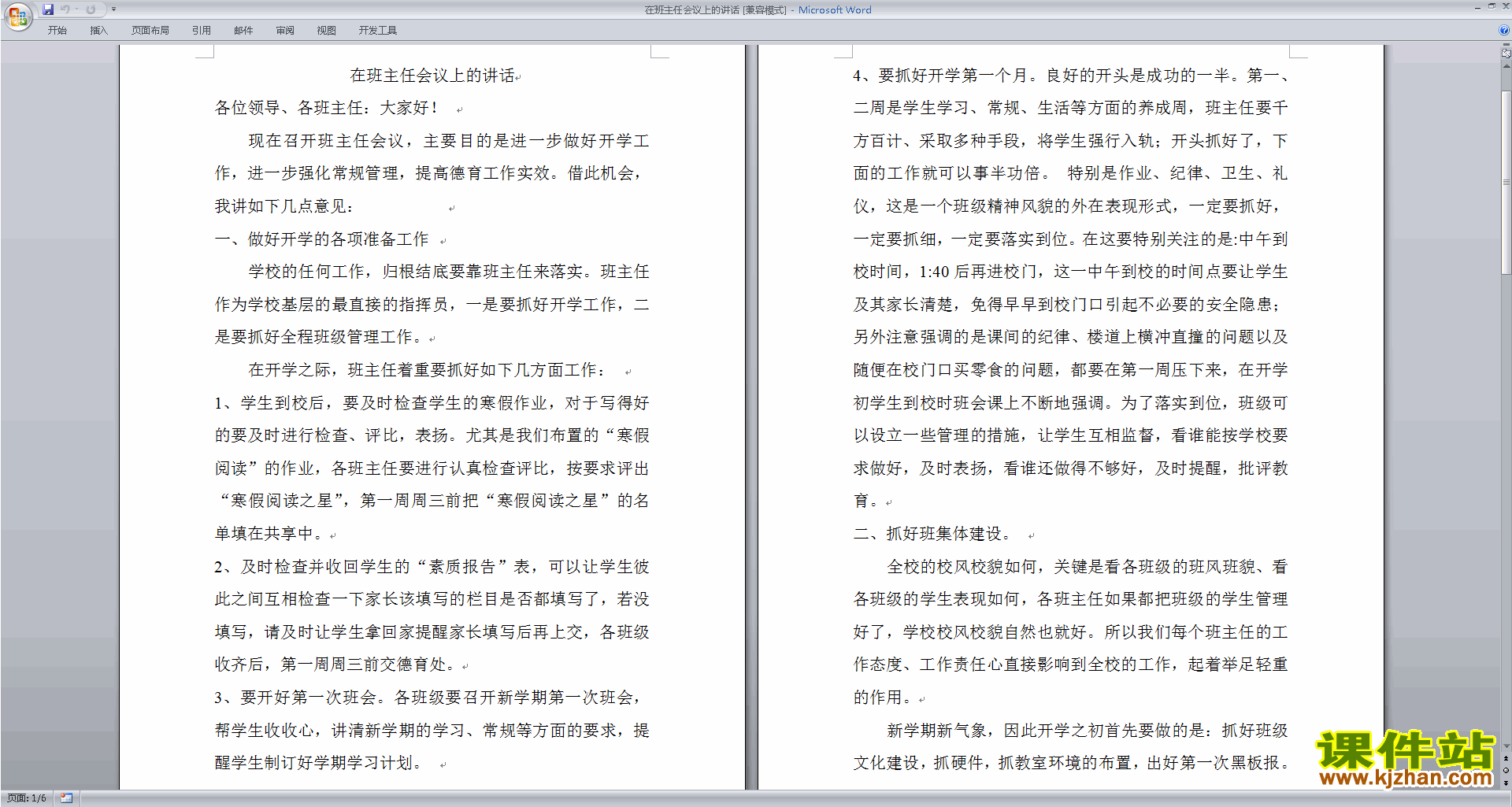Image resolution: width=1512 pixels, height=807 pixels.
Task: Open the 插入 ribbon tab
Action: tap(98, 31)
